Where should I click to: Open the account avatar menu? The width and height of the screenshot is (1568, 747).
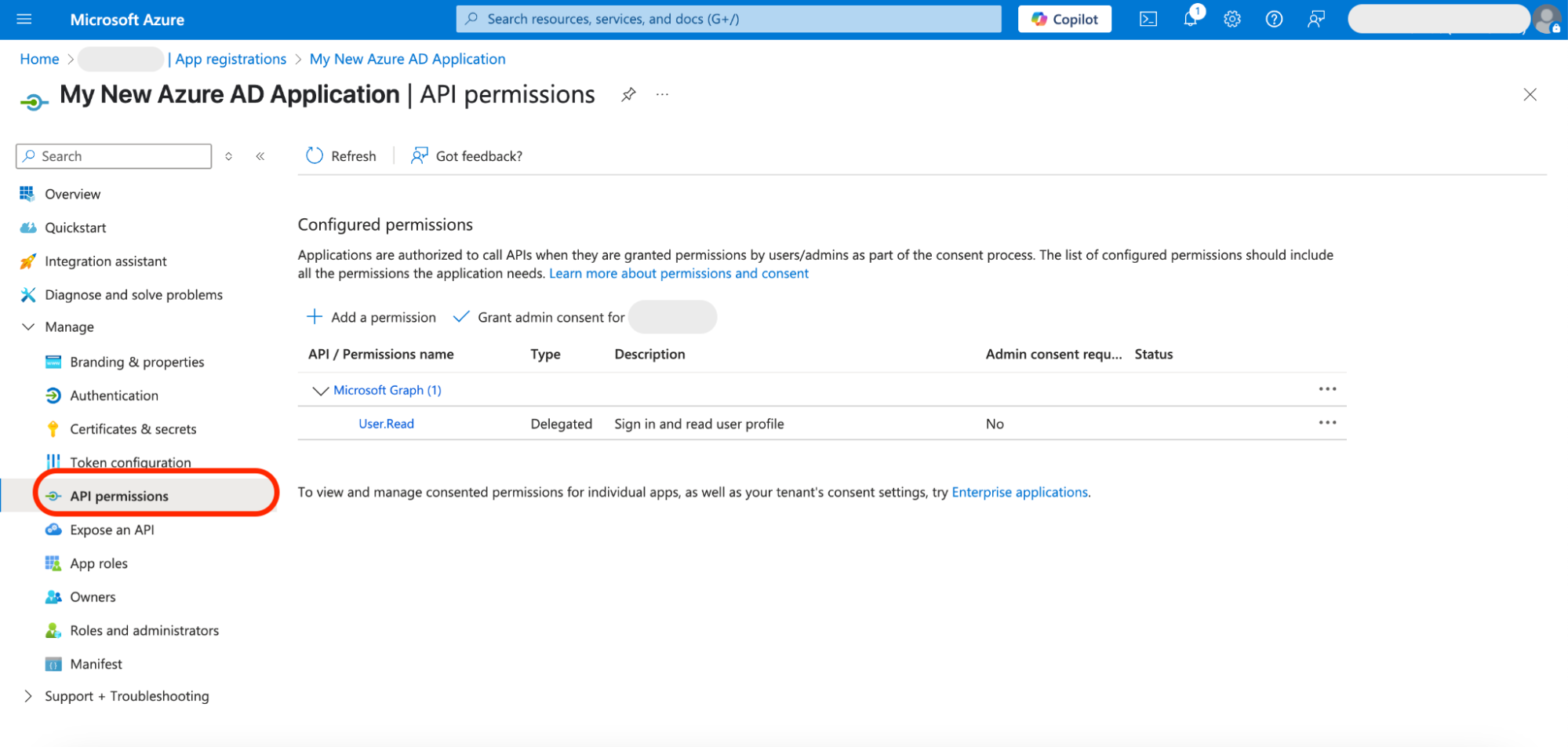pos(1547,19)
